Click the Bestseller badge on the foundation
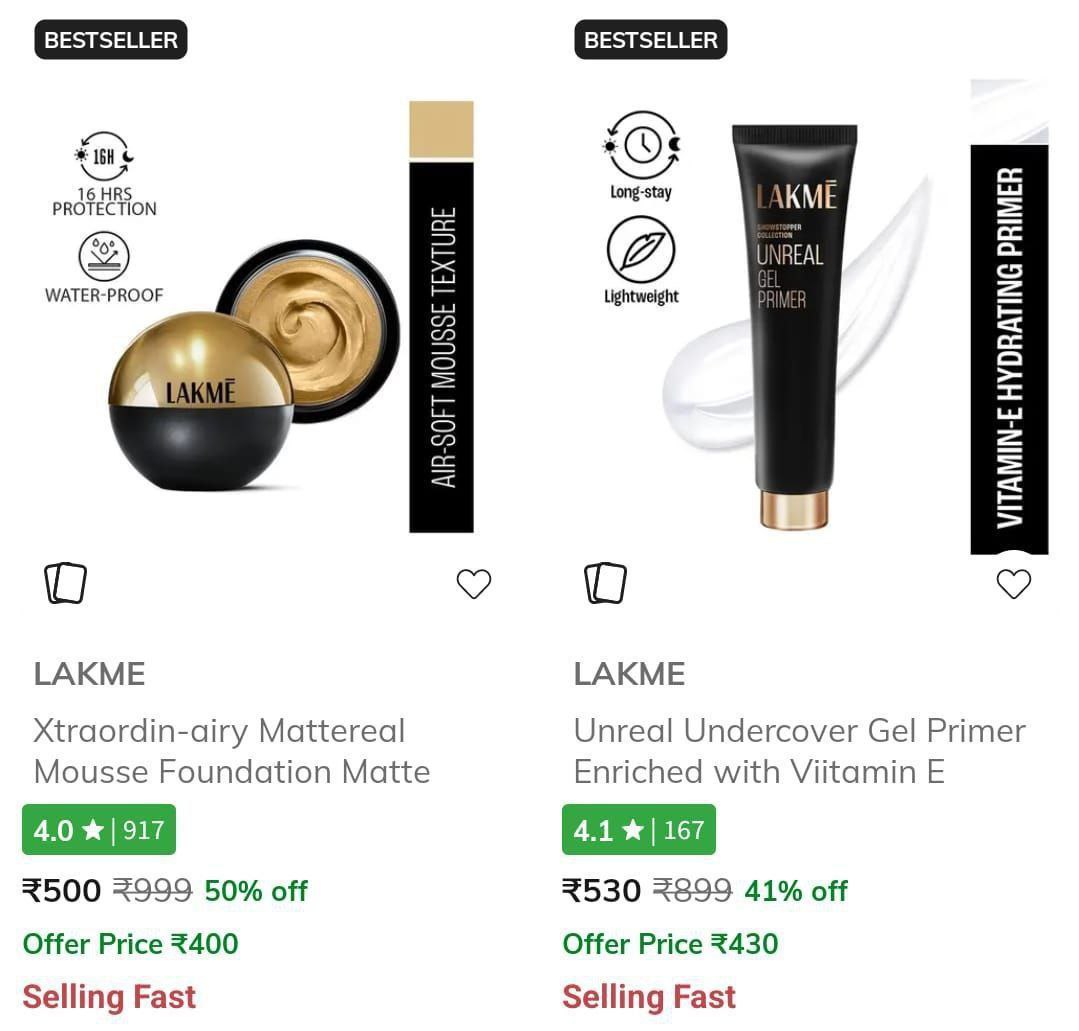1079x1031 pixels. (111, 39)
